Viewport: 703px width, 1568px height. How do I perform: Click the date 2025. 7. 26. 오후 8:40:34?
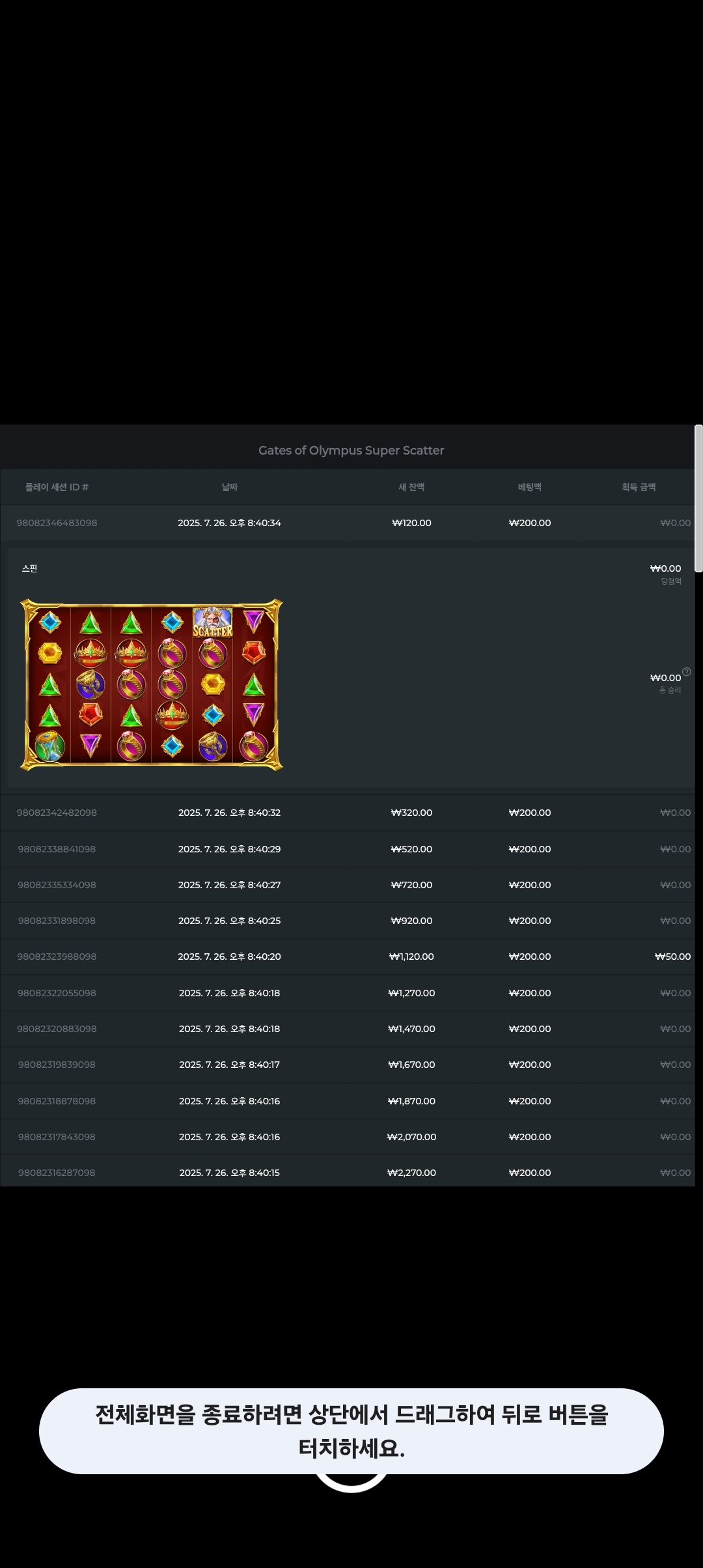pos(230,523)
